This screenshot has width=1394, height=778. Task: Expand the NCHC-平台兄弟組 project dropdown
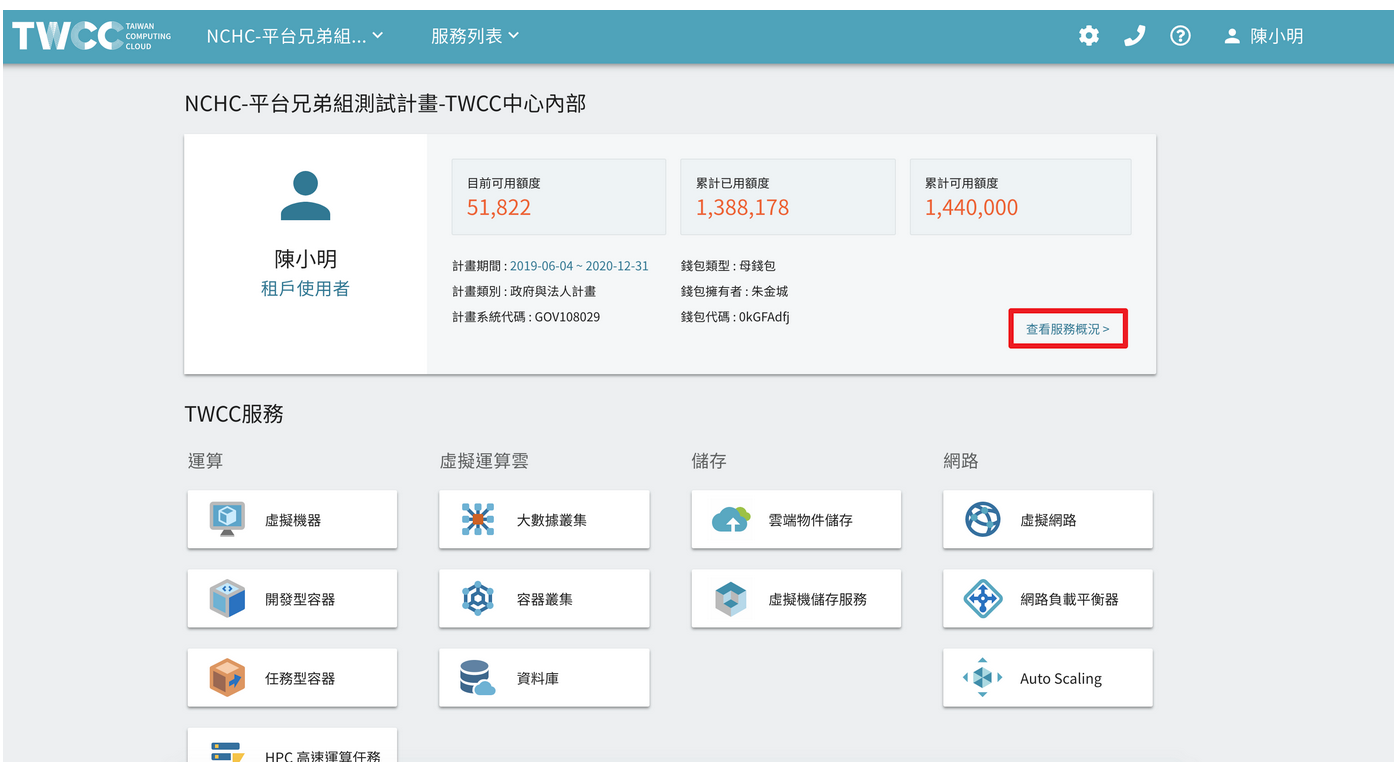tap(295, 36)
